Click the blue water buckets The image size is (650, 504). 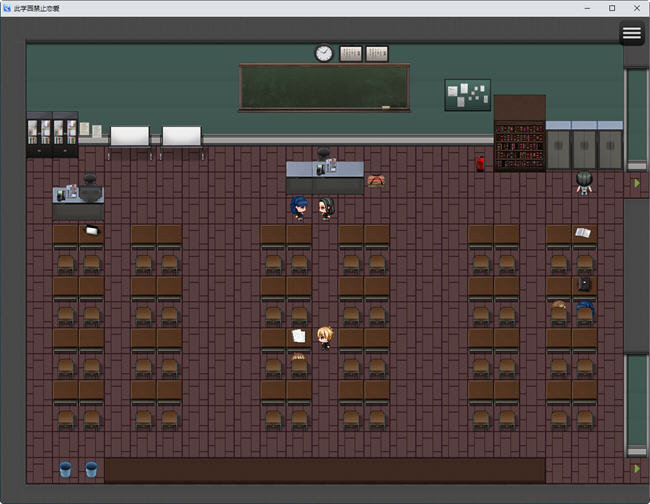(78, 468)
